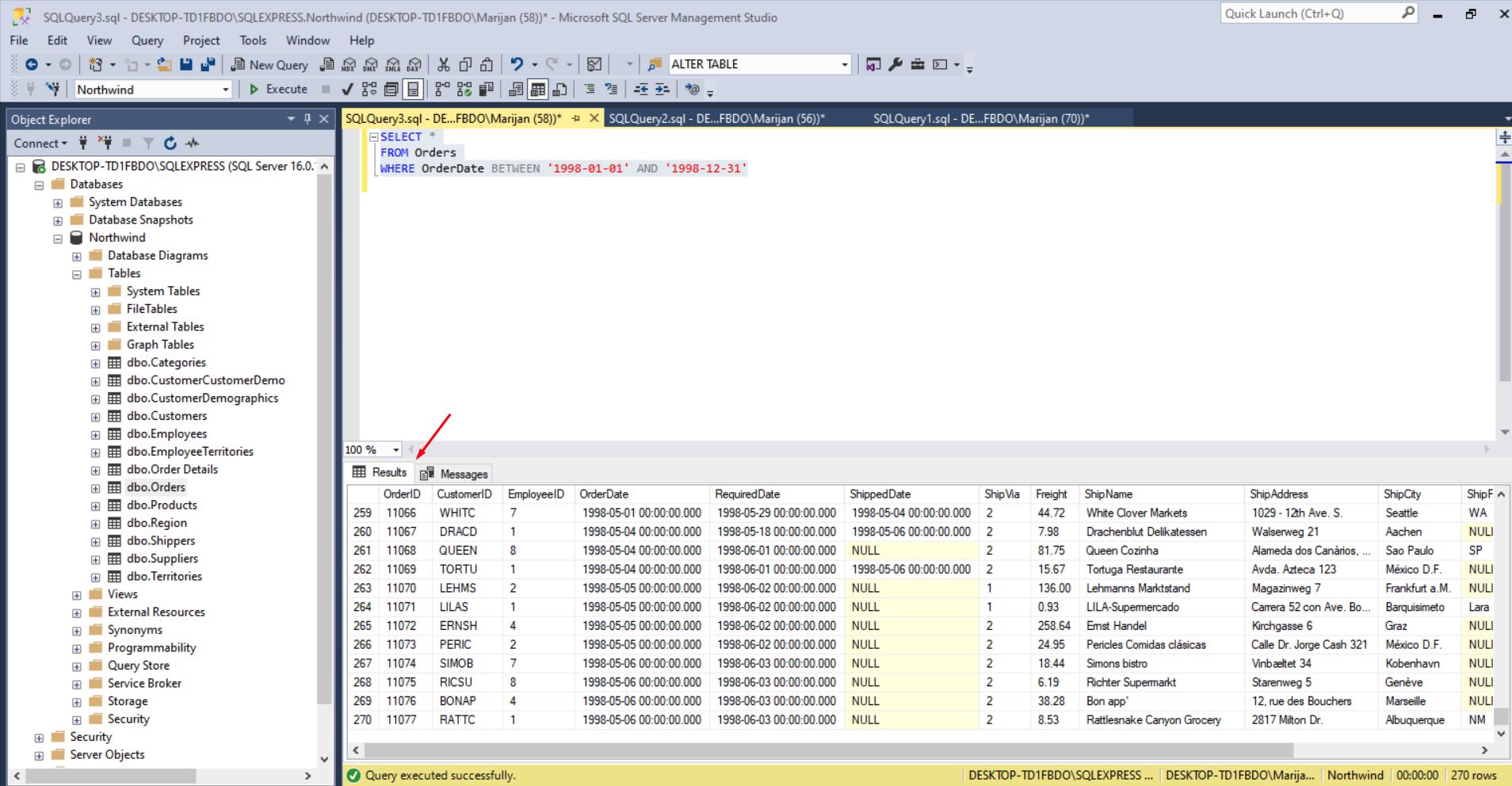Toggle auto-hide pin on Object Explorer
1512x786 pixels.
[x=307, y=119]
